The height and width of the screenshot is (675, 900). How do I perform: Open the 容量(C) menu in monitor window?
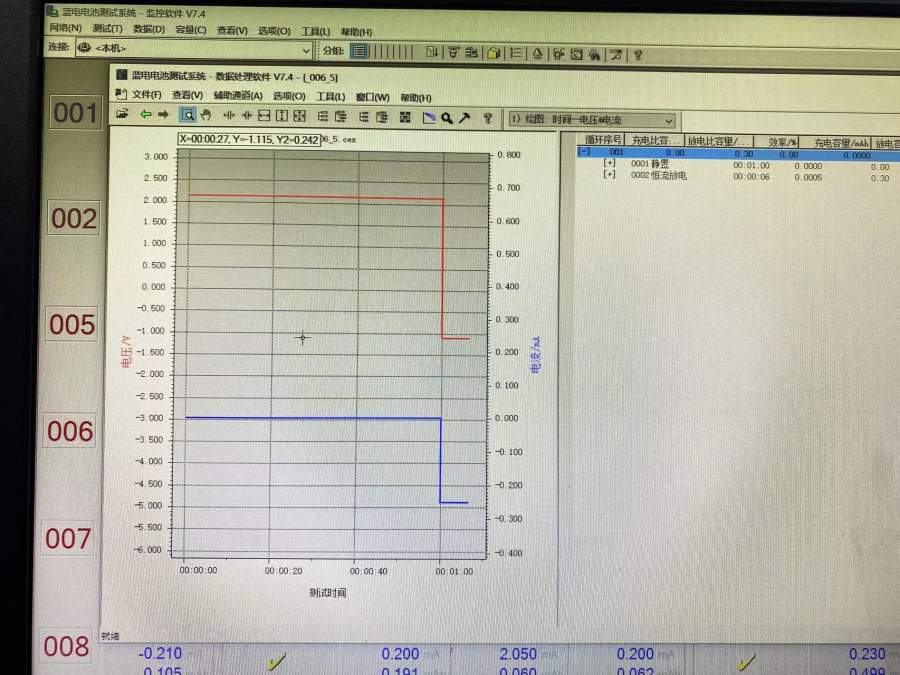pyautogui.click(x=191, y=29)
